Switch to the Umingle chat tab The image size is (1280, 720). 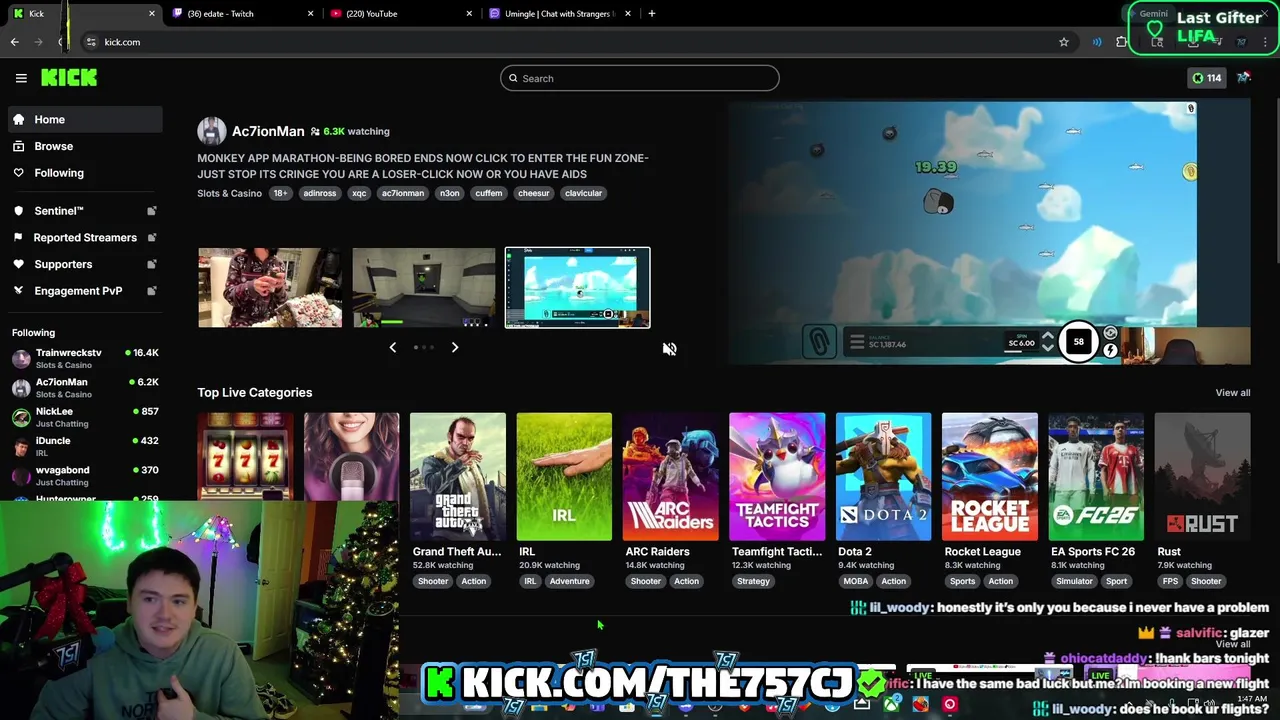click(559, 13)
